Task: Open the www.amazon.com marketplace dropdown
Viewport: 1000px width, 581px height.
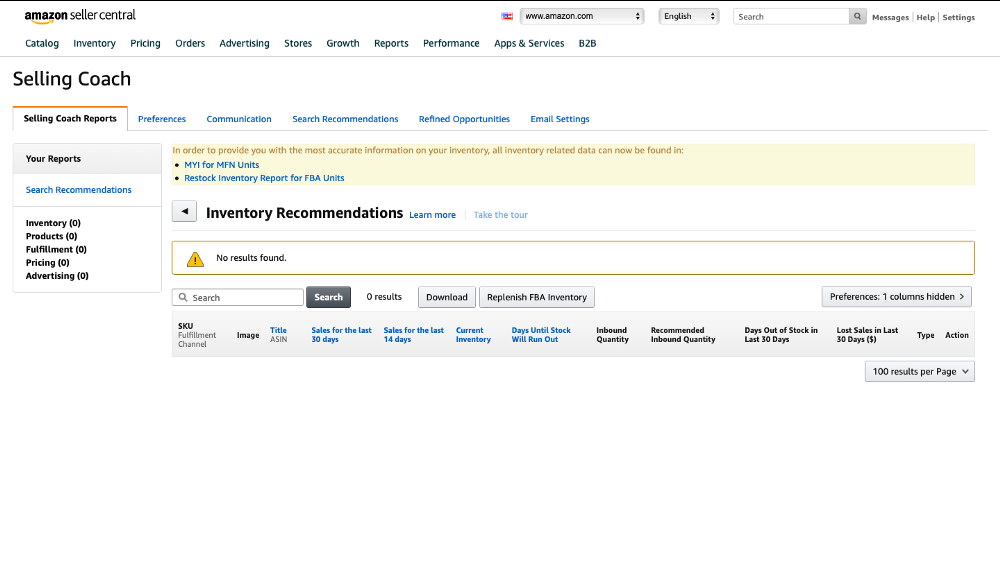Action: 582,17
